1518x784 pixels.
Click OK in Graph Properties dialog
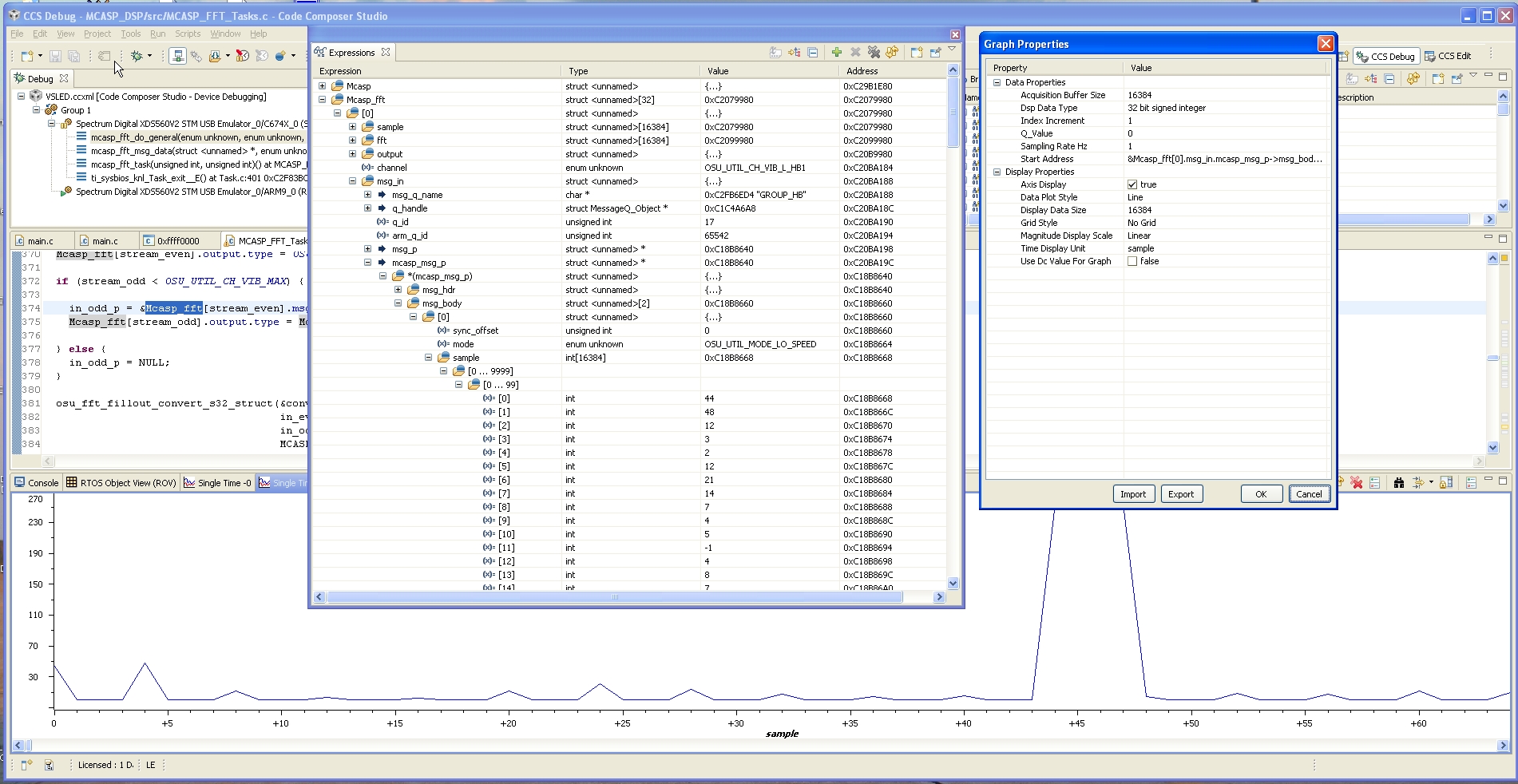click(1261, 494)
